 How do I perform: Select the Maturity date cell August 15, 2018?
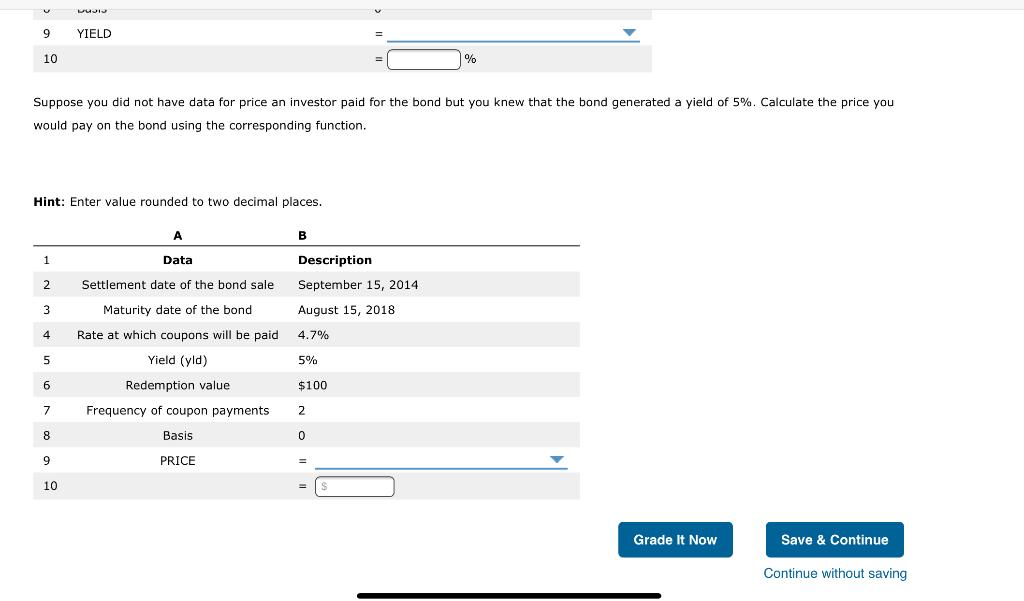click(346, 309)
